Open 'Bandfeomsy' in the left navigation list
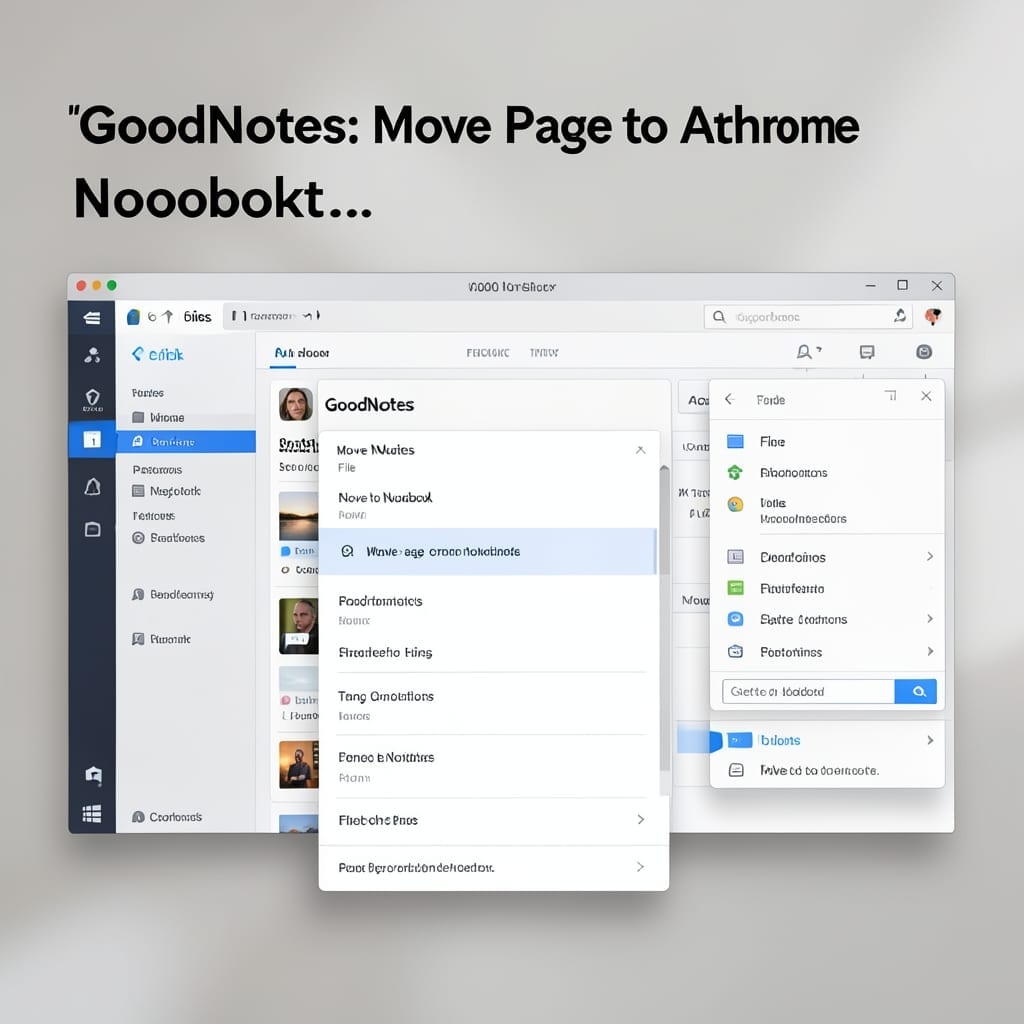The image size is (1024, 1024). pyautogui.click(x=173, y=594)
